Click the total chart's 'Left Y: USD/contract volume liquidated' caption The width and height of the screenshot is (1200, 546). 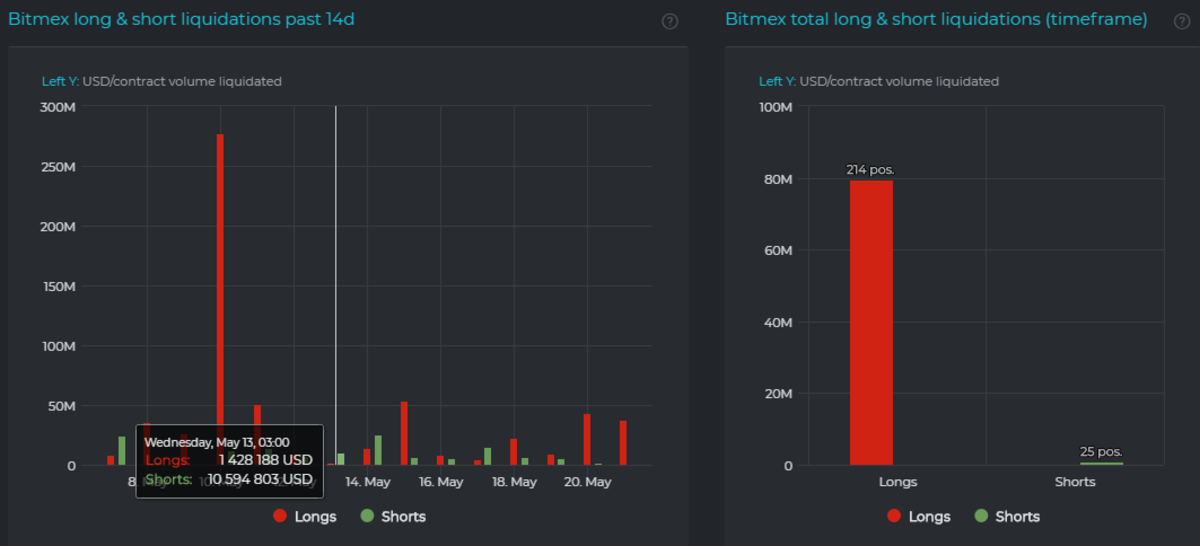click(879, 81)
